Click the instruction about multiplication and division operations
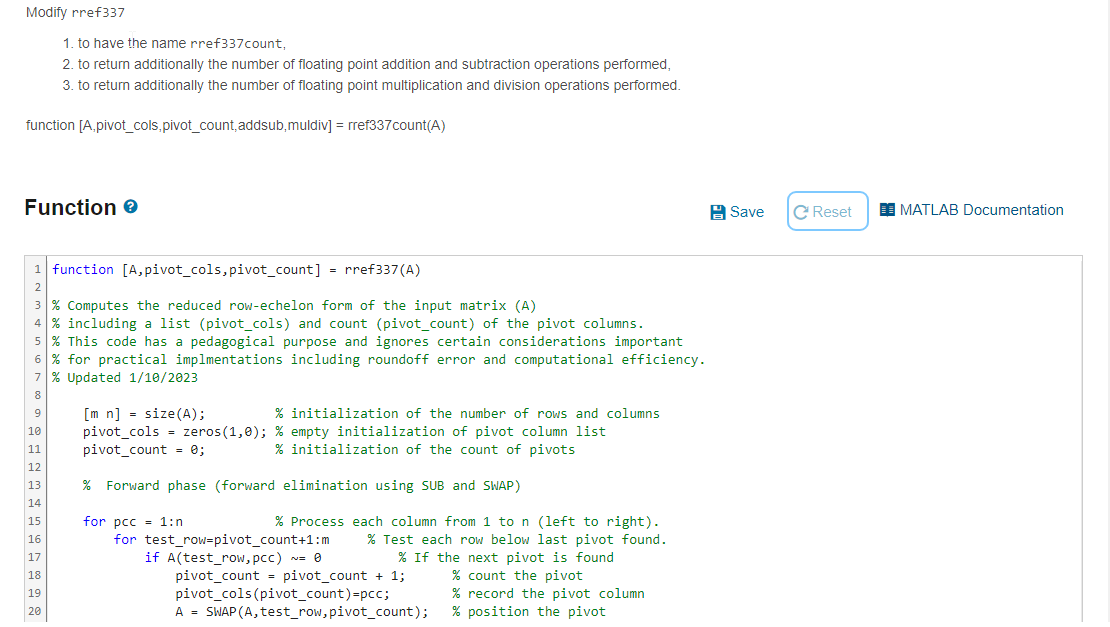Screen dimensions: 1110x627 coord(379,86)
